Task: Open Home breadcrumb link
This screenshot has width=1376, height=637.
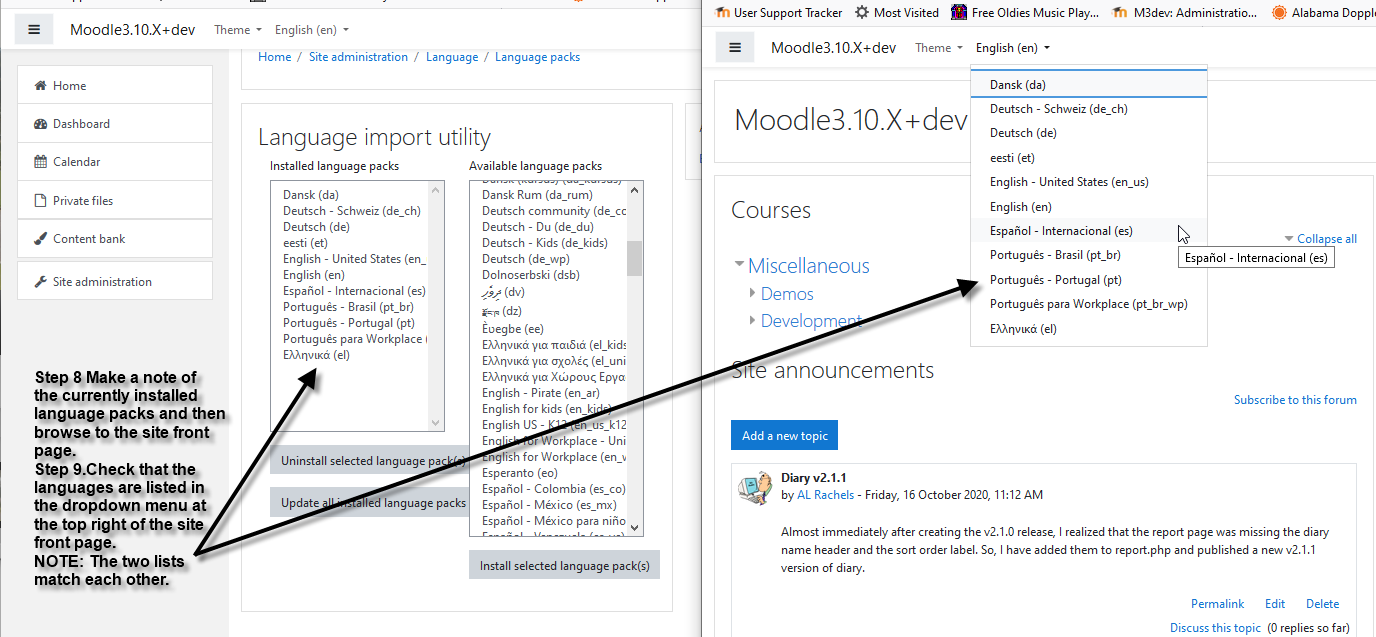Action: point(275,57)
